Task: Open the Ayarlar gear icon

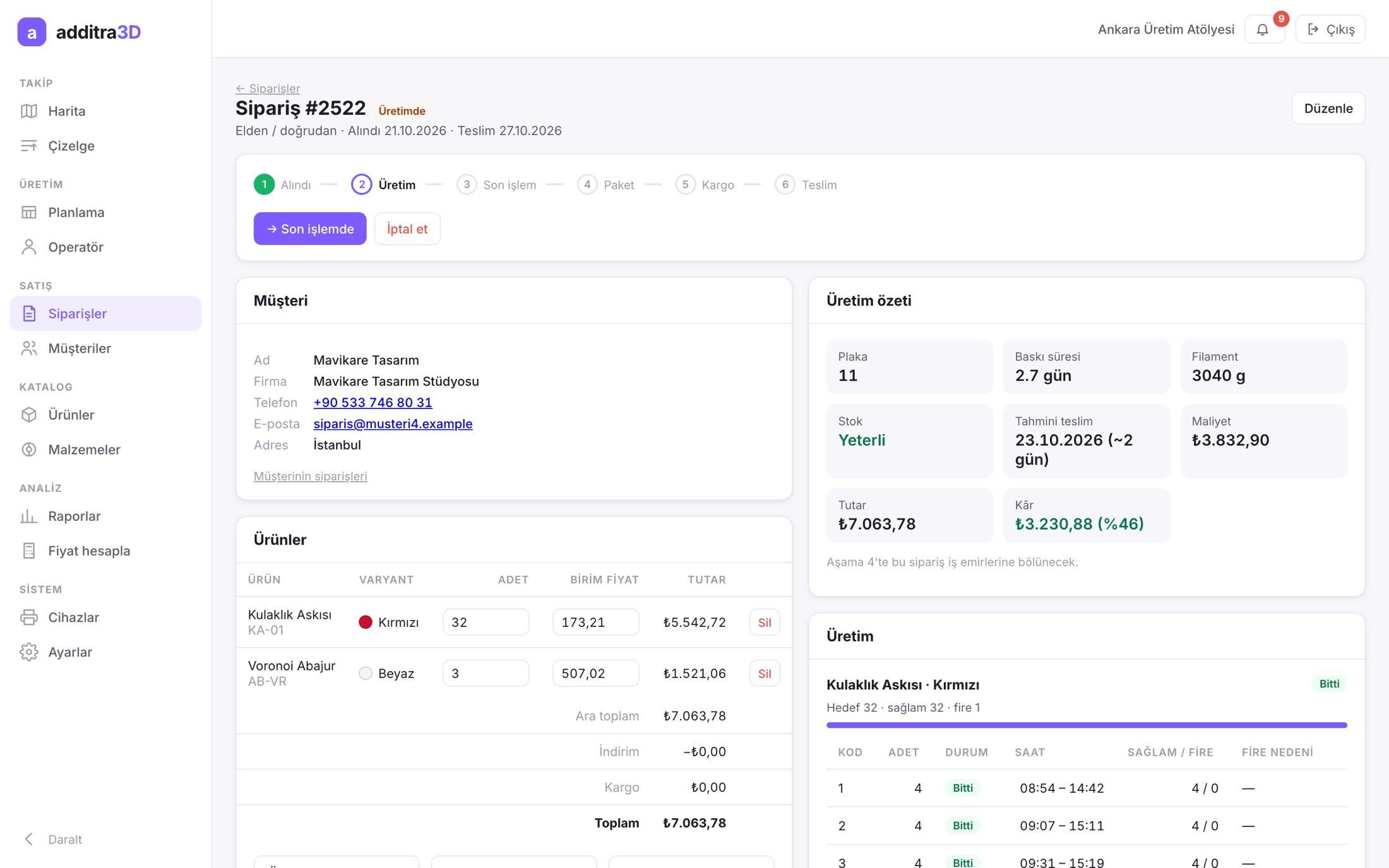Action: [x=29, y=652]
